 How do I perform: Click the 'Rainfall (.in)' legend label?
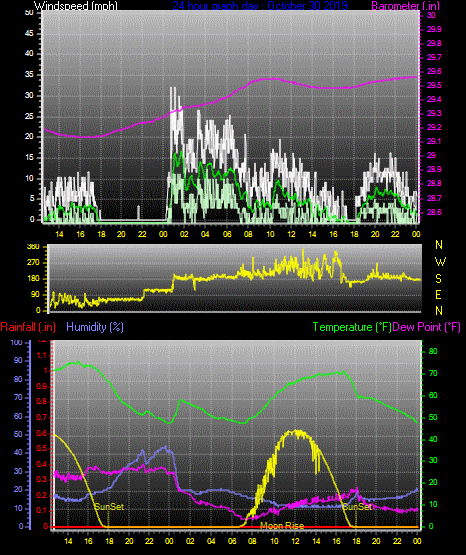(x=28, y=327)
